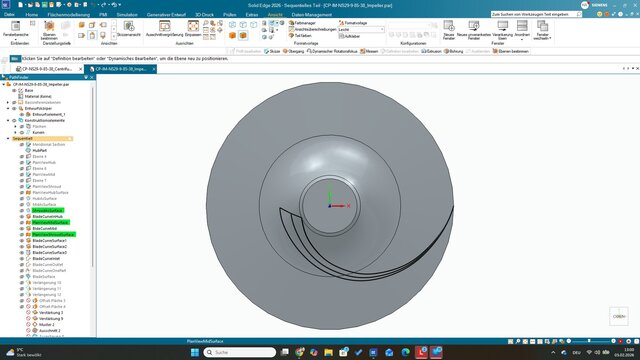The width and height of the screenshot is (640, 360).
Task: Select the Übergang command
Action: [x=293, y=51]
